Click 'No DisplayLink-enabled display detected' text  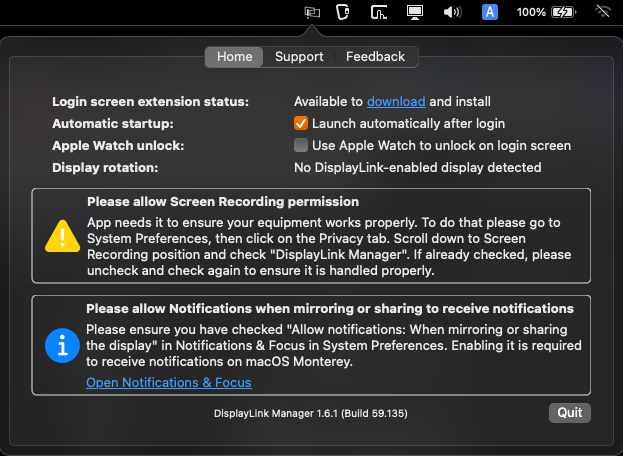(418, 168)
